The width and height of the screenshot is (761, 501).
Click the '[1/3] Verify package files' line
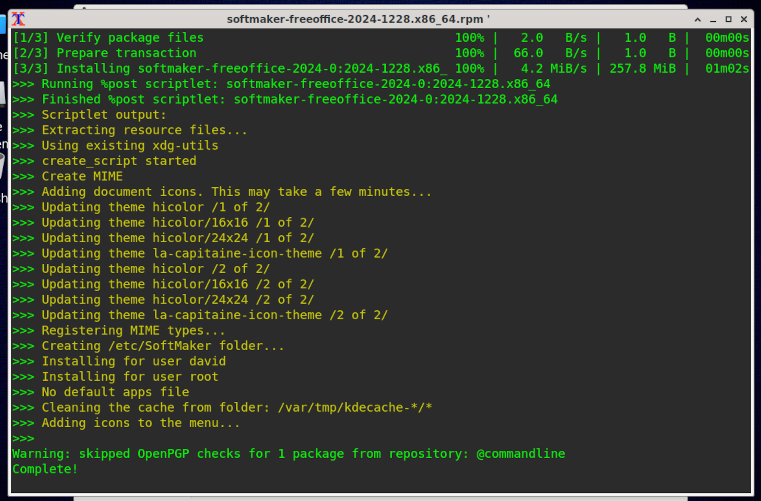pyautogui.click(x=108, y=38)
